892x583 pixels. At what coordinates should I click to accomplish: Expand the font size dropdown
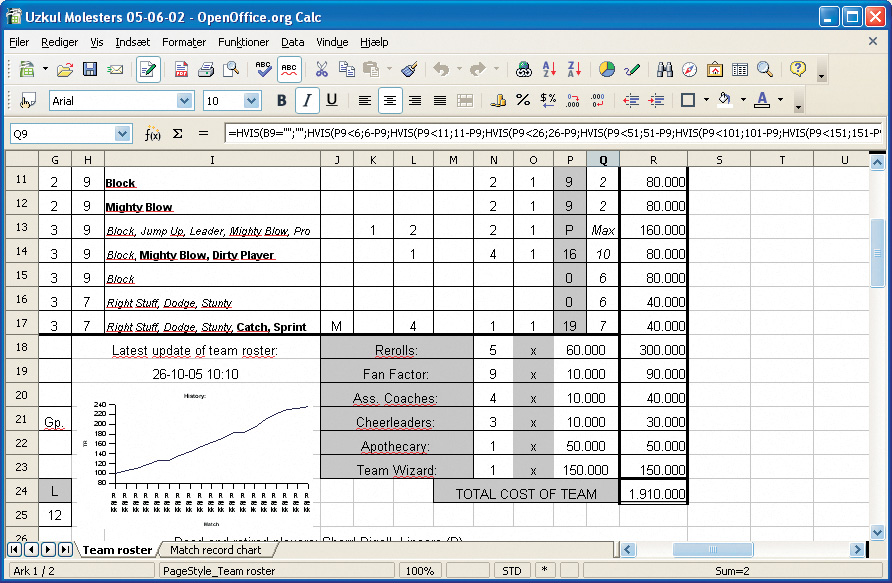point(252,101)
